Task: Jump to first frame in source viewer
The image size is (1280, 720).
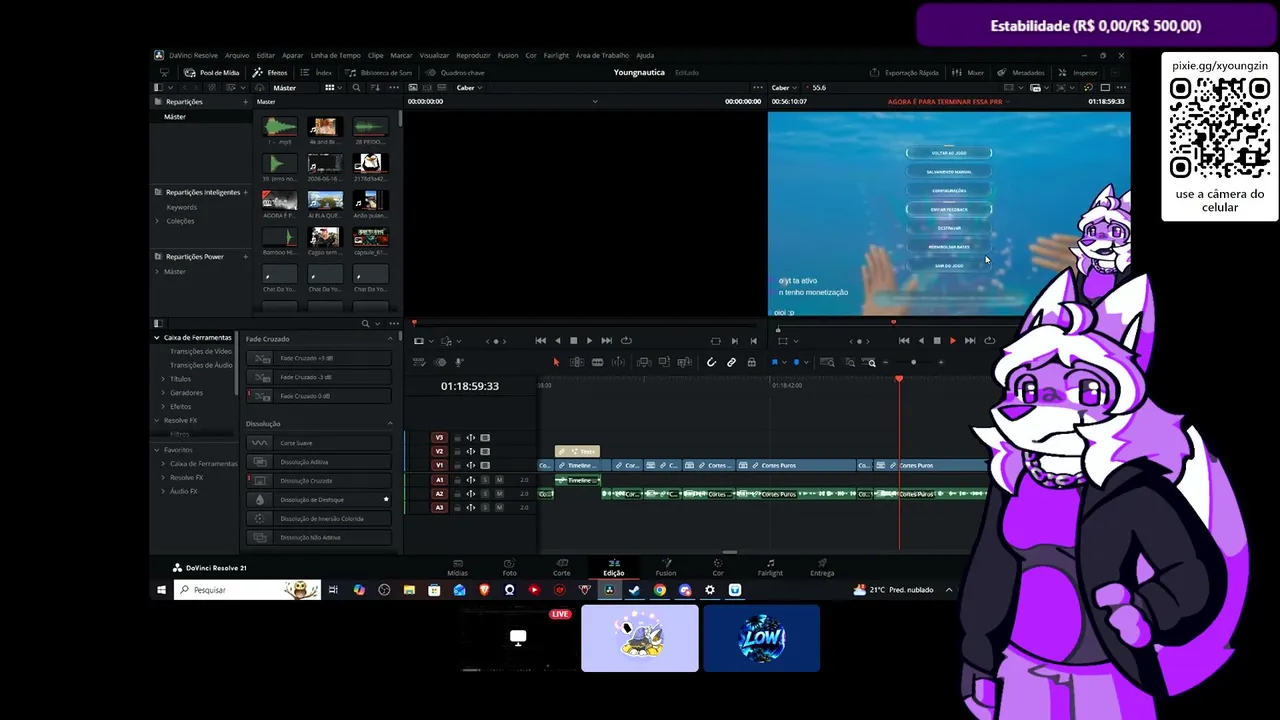Action: coord(541,341)
